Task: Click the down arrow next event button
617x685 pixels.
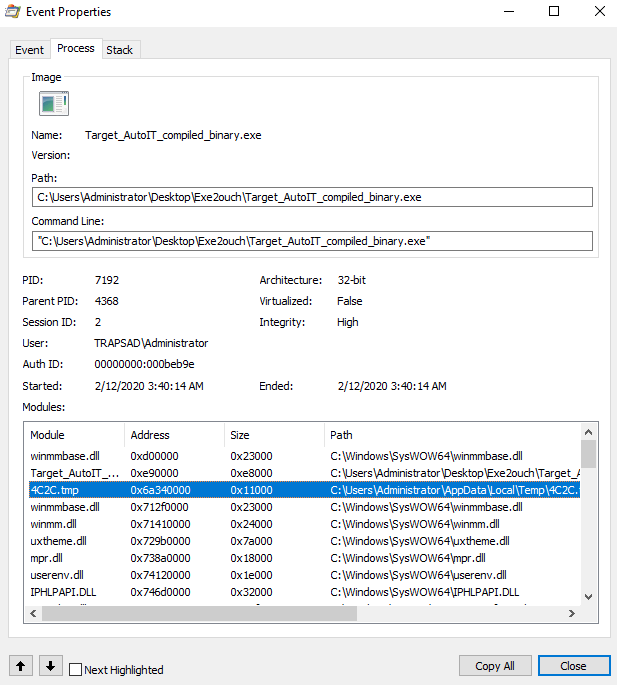Action: [51, 666]
